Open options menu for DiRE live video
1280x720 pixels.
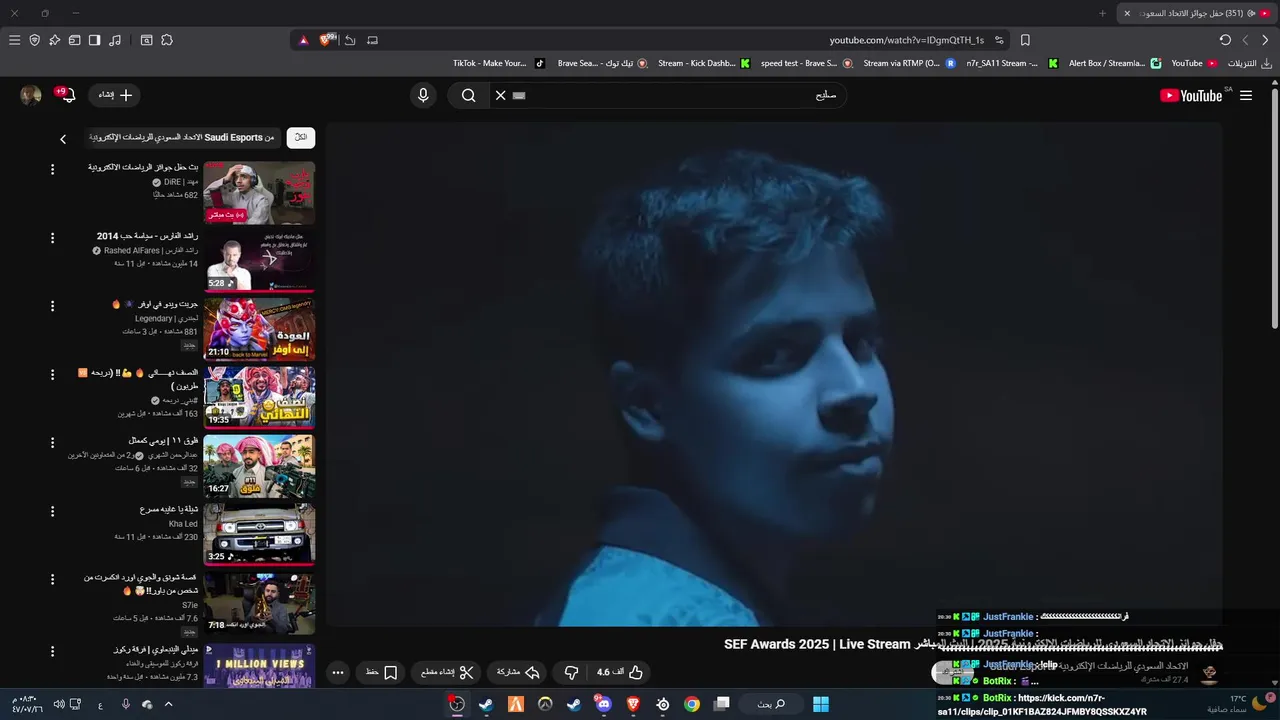tap(52, 169)
